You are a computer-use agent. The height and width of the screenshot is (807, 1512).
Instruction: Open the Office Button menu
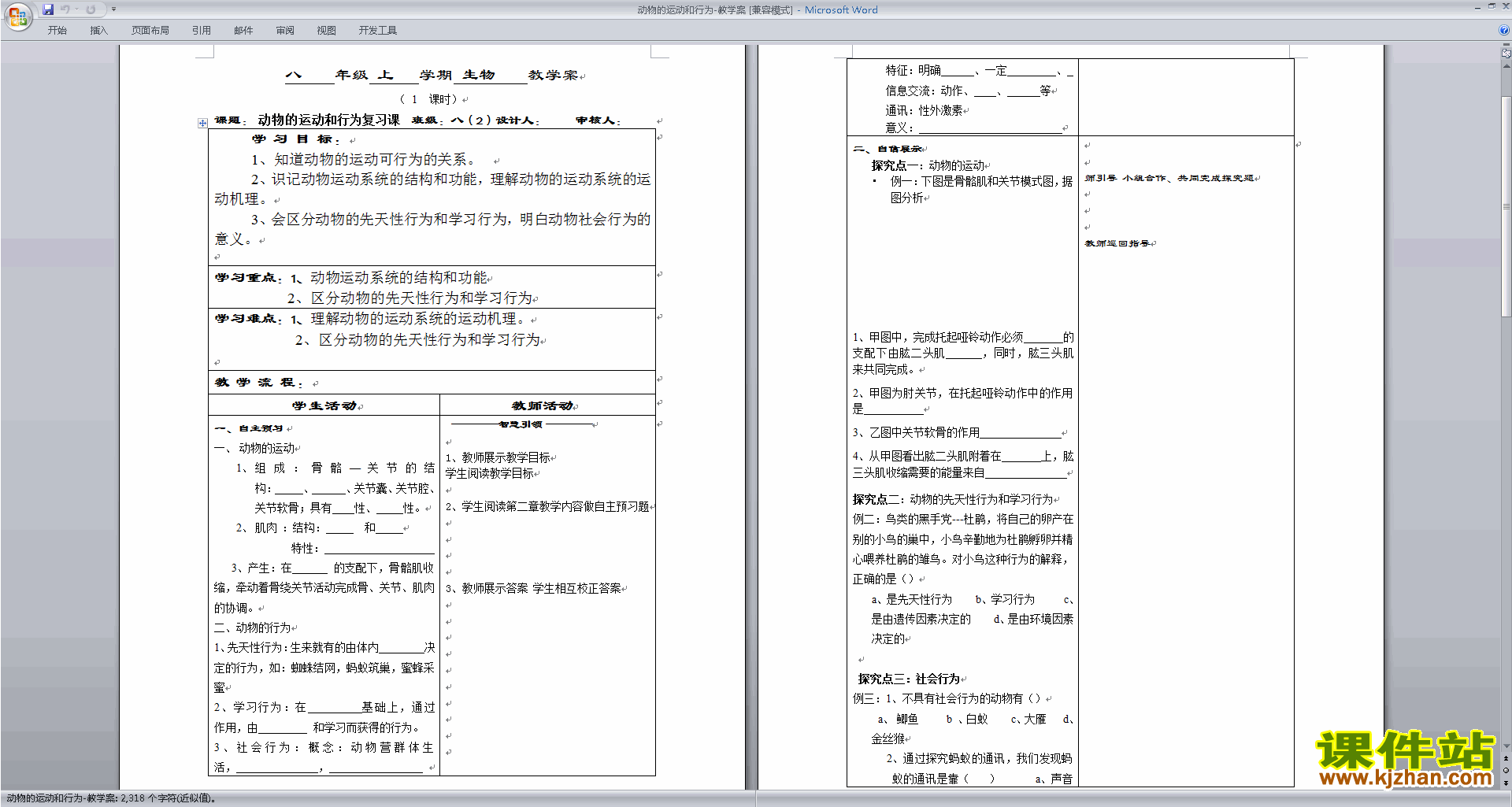(17, 16)
